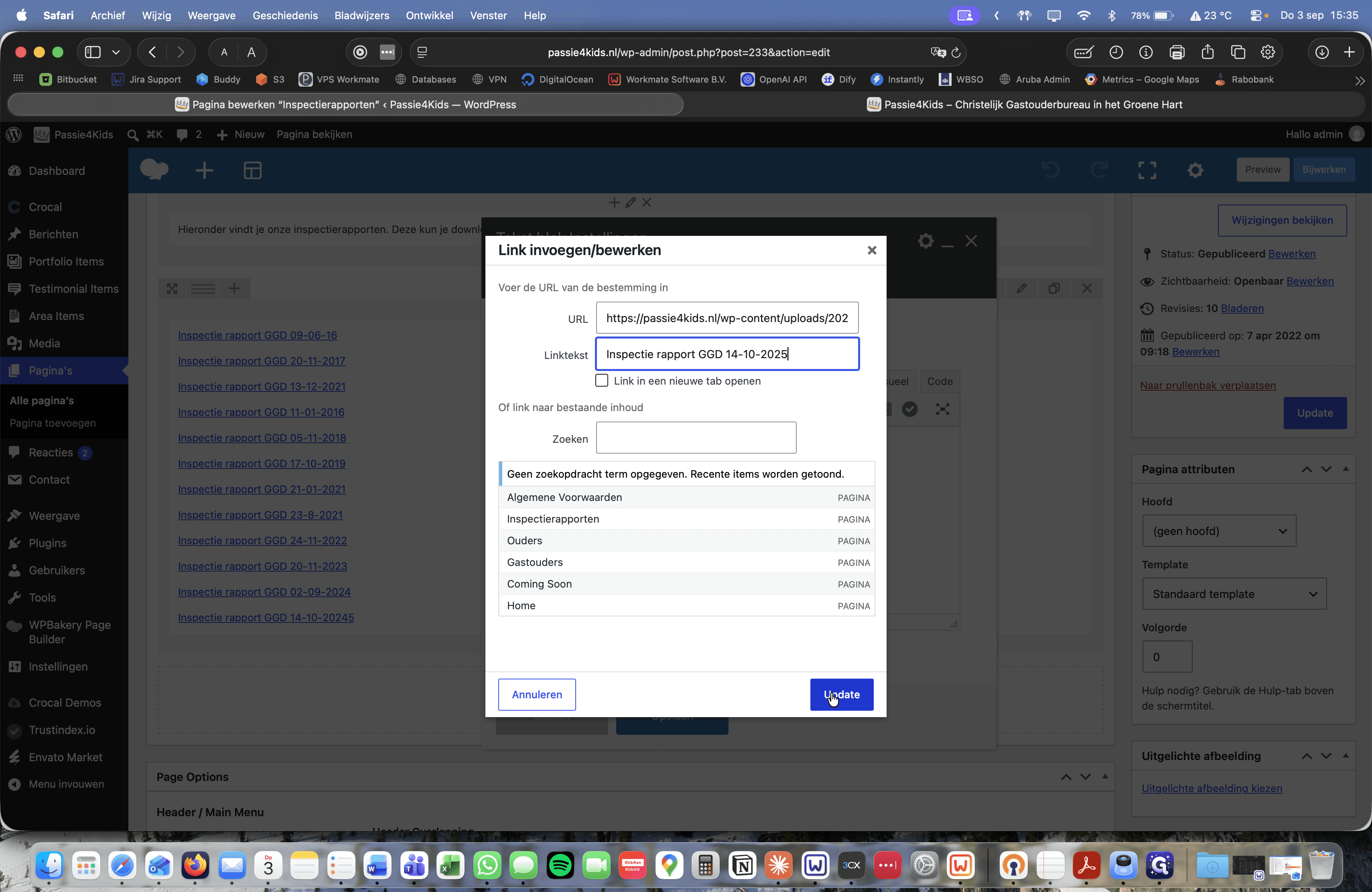Click Annuleren in the link dialog

(537, 694)
